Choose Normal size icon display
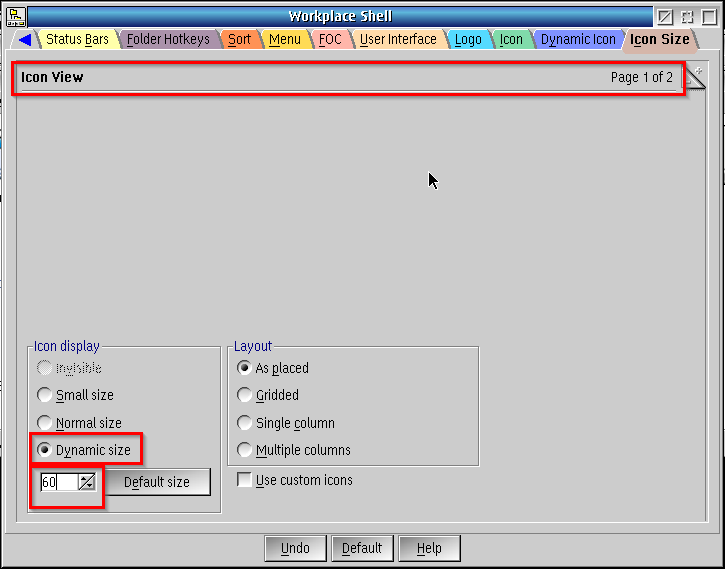The height and width of the screenshot is (569, 725). [x=79, y=423]
